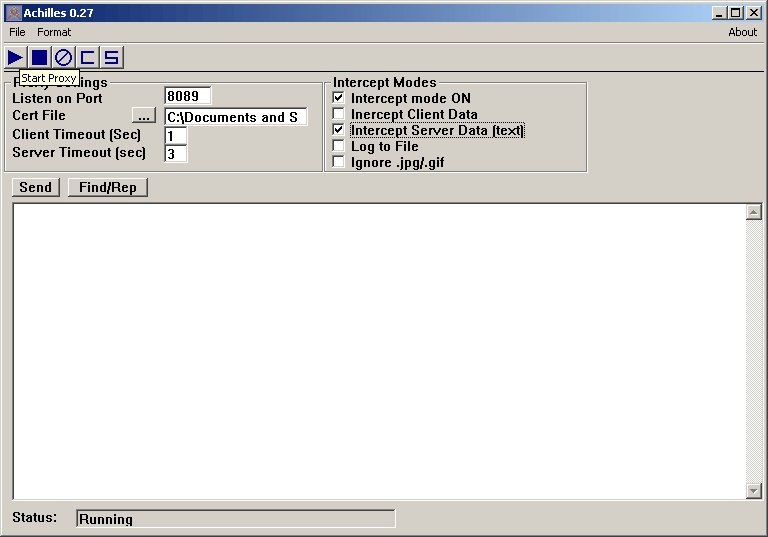Screen dimensions: 768x537
Task: Click the Client Timeout input field
Action: pyautogui.click(x=176, y=135)
